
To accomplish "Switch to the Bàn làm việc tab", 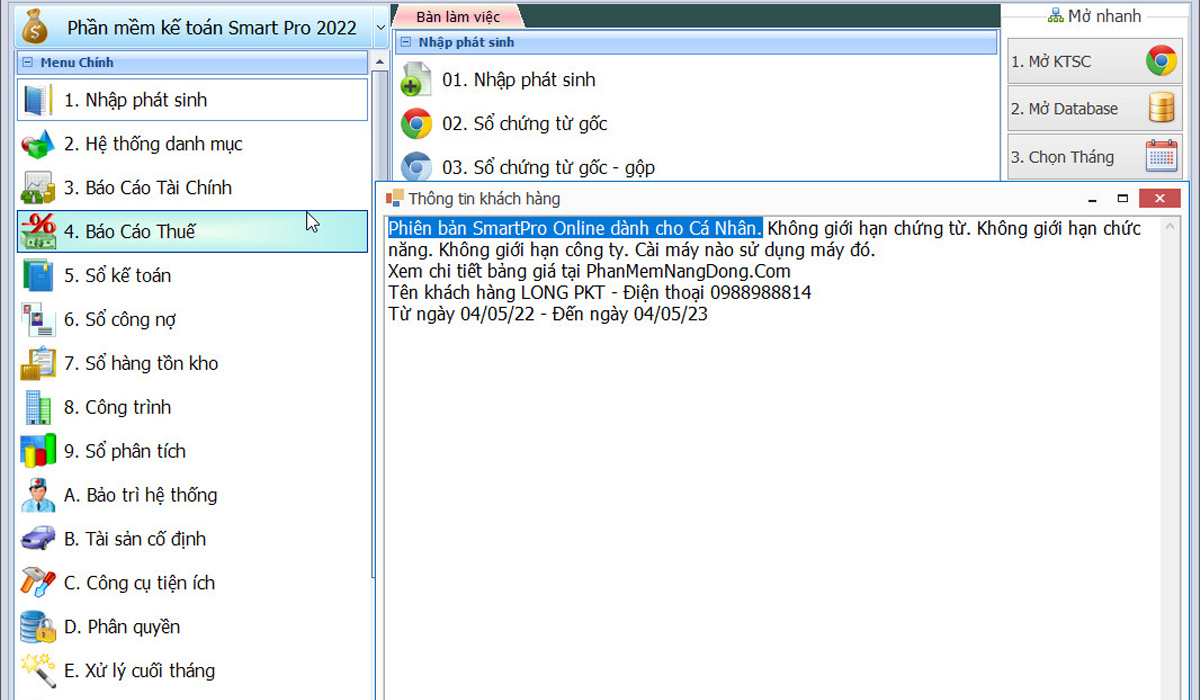I will click(x=457, y=17).
